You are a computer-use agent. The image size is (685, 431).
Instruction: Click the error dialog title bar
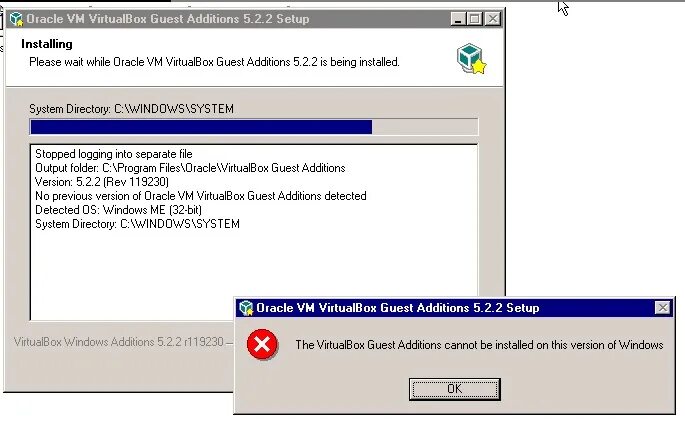coord(454,308)
